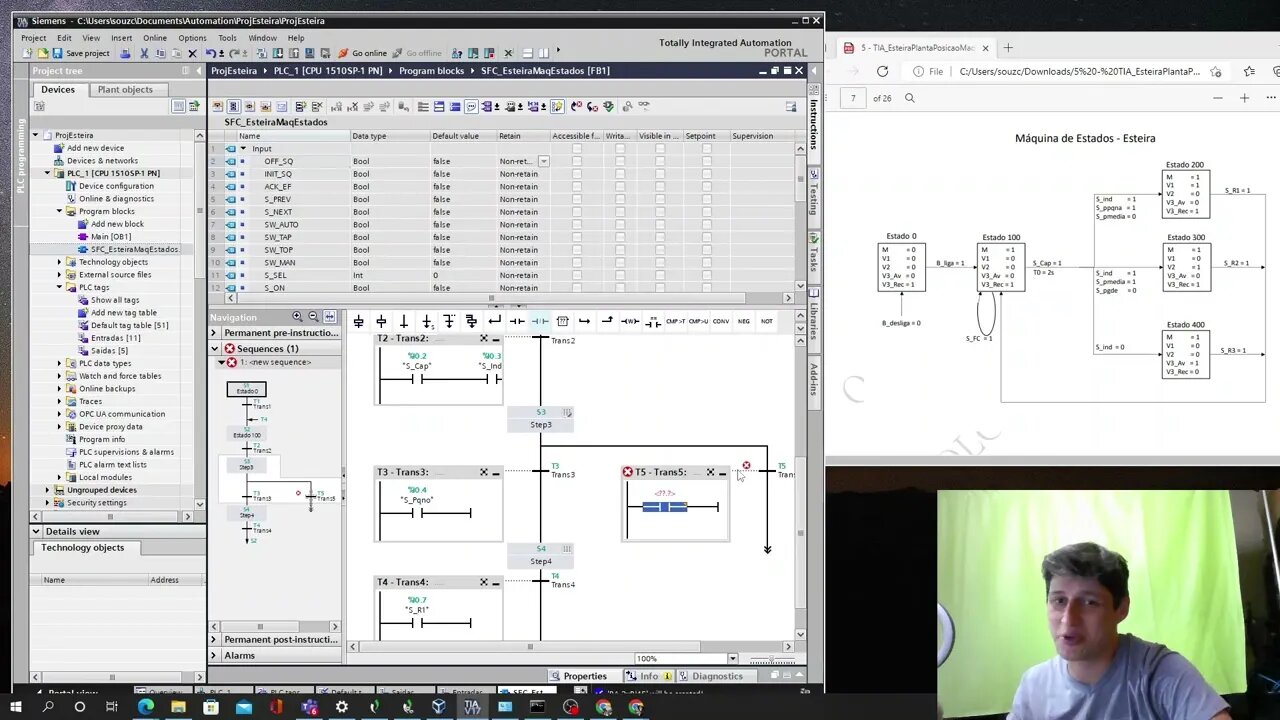Screen dimensions: 1280x720
Task: Reload the PDF browser page
Action: [882, 71]
